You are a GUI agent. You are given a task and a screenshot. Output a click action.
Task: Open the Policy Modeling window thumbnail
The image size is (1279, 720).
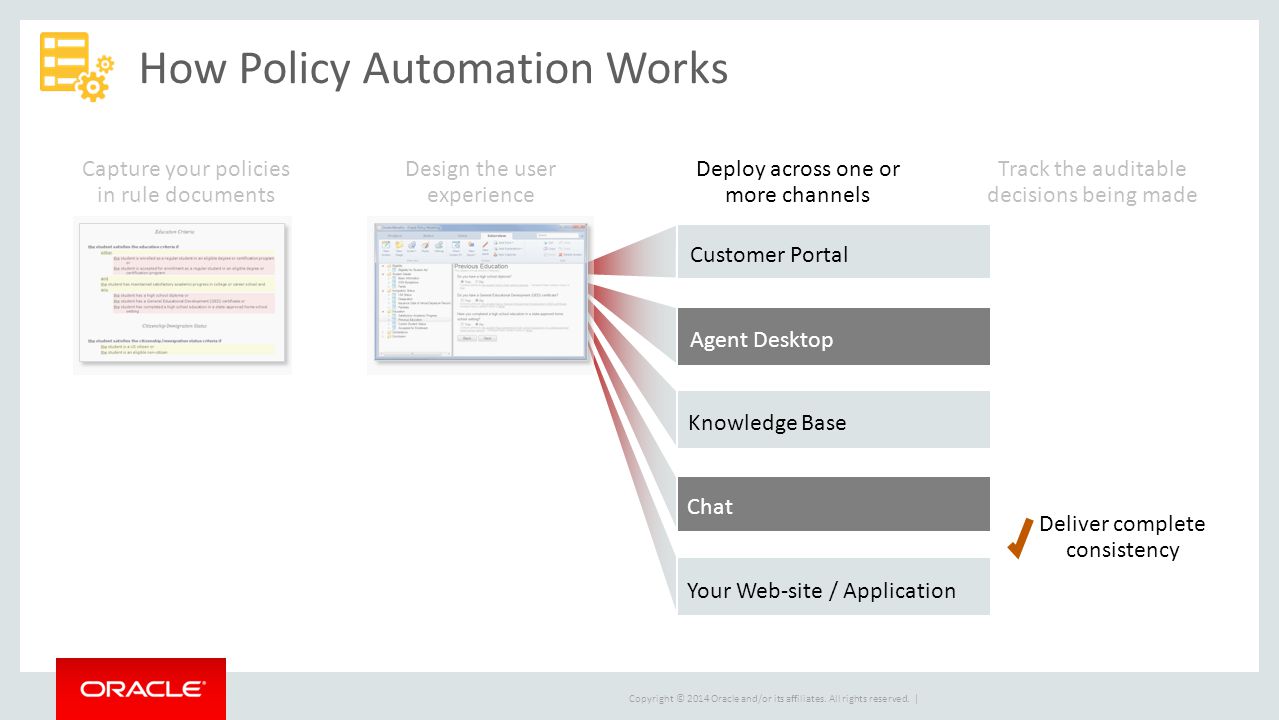(x=481, y=295)
